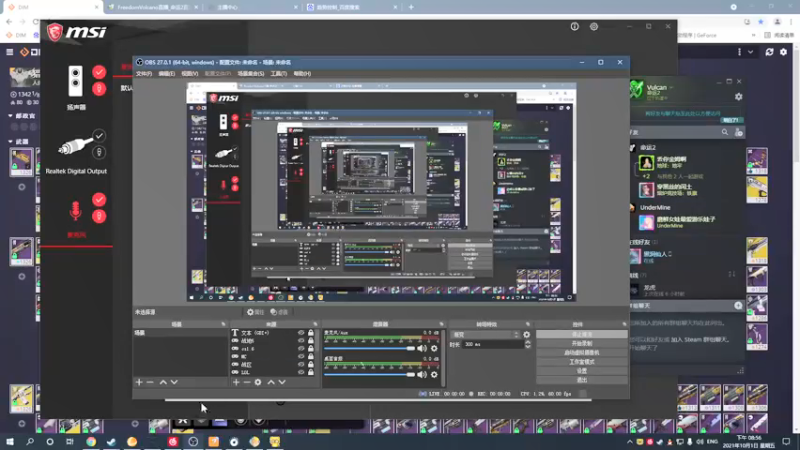Unlock the 文本 (GDI+) source
Viewport: 800px width, 450px height.
[311, 333]
